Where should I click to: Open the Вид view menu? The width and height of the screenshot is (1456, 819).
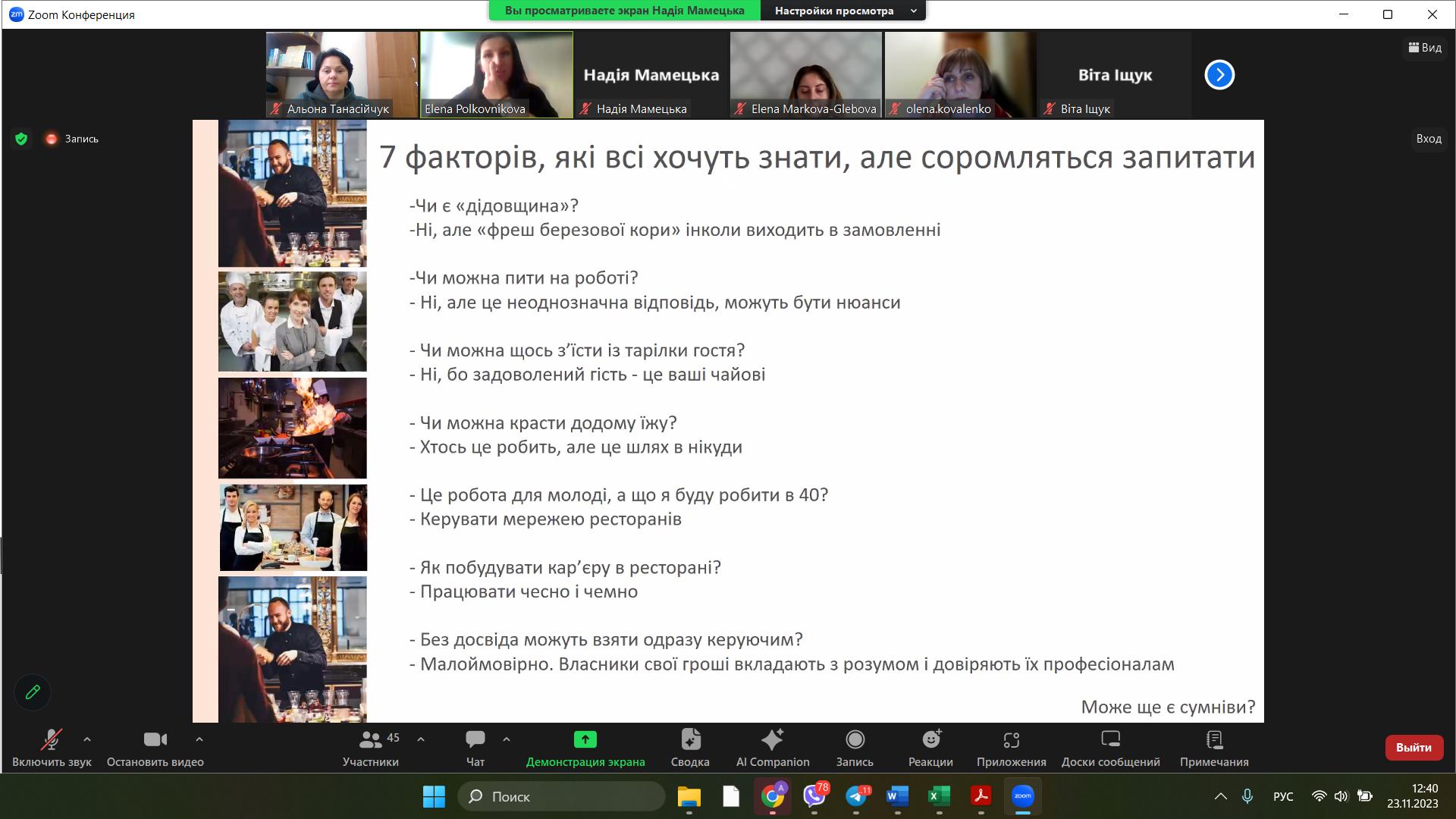tap(1425, 48)
